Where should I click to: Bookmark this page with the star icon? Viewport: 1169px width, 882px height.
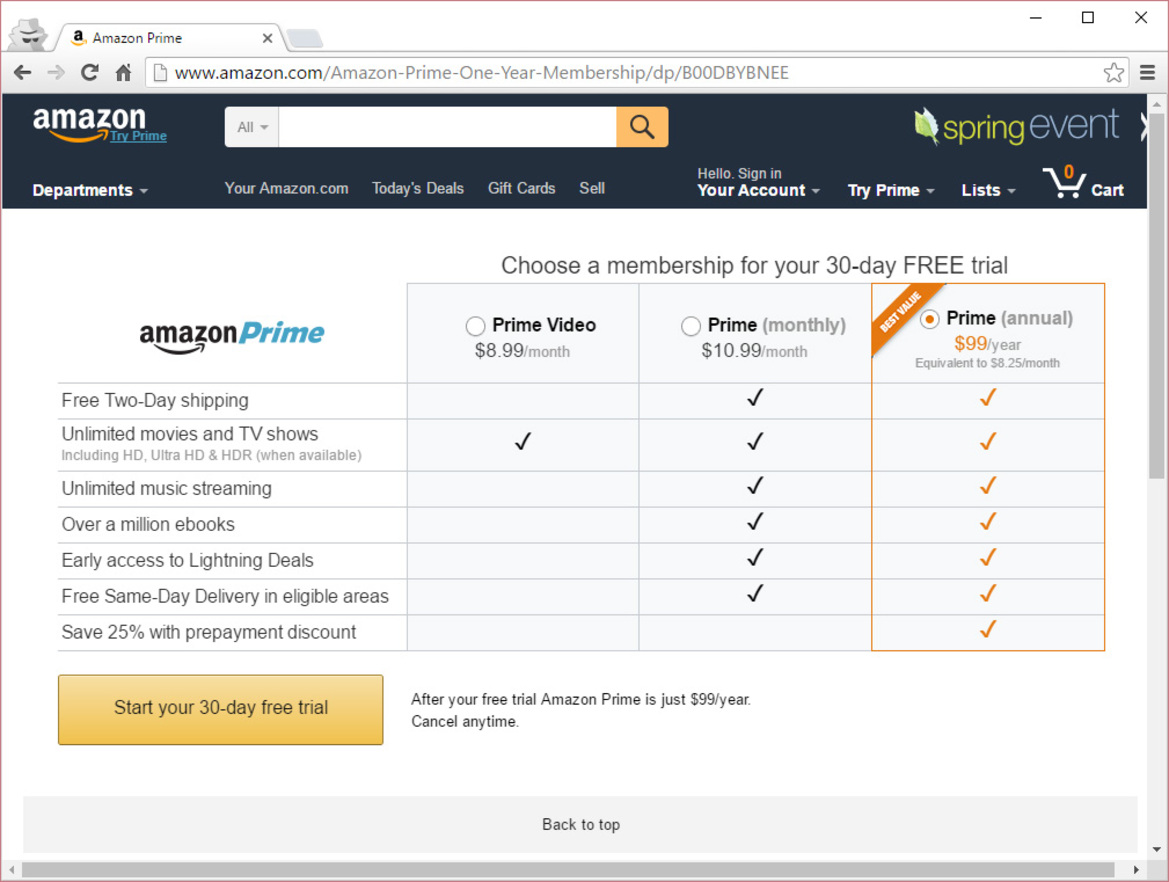[x=1113, y=72]
